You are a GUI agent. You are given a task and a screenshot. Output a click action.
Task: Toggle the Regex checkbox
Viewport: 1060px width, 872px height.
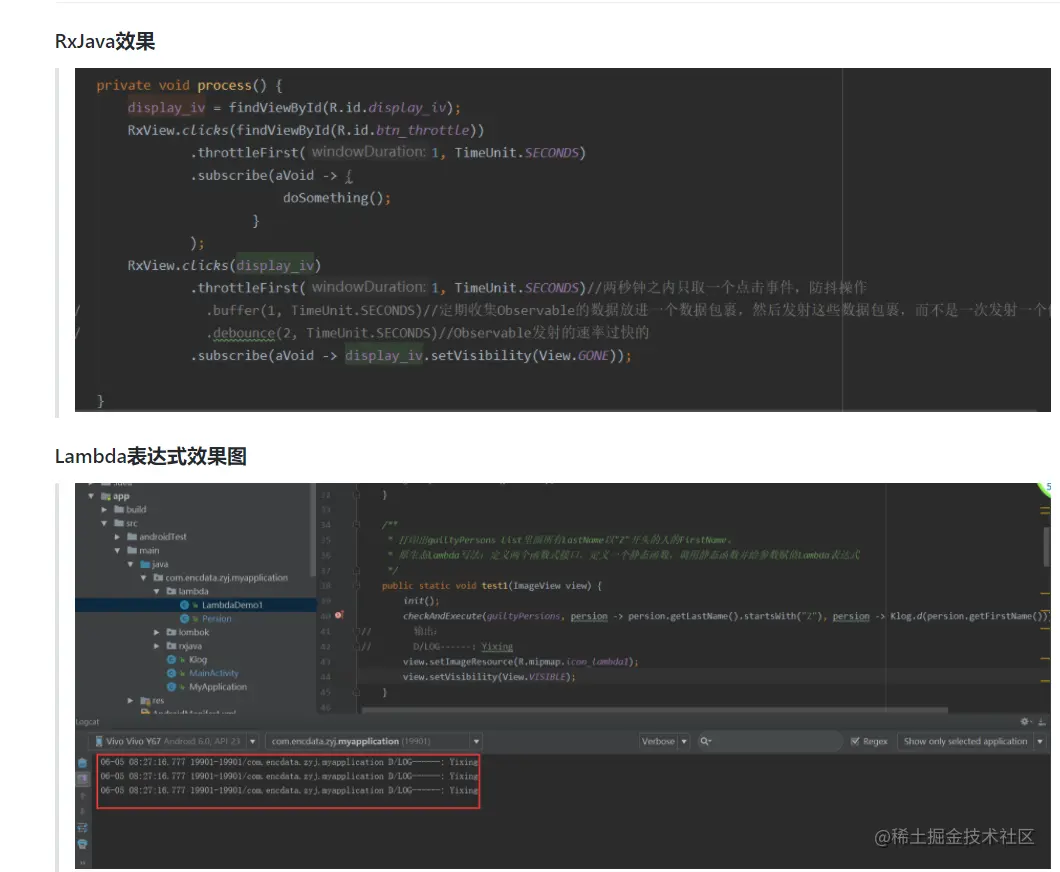855,742
